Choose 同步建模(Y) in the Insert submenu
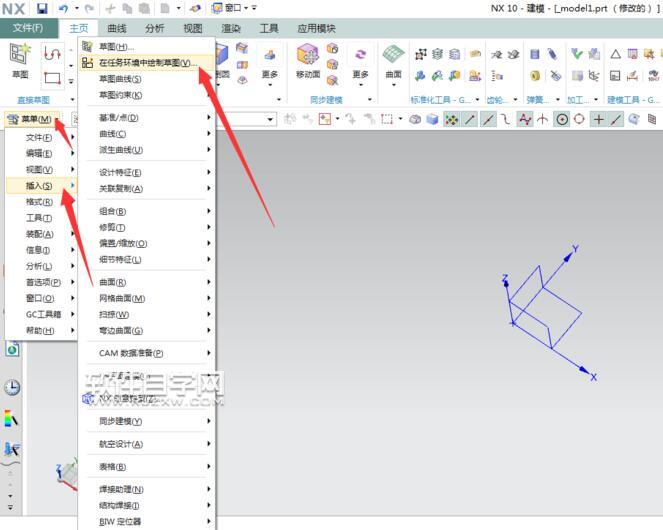 click(147, 421)
